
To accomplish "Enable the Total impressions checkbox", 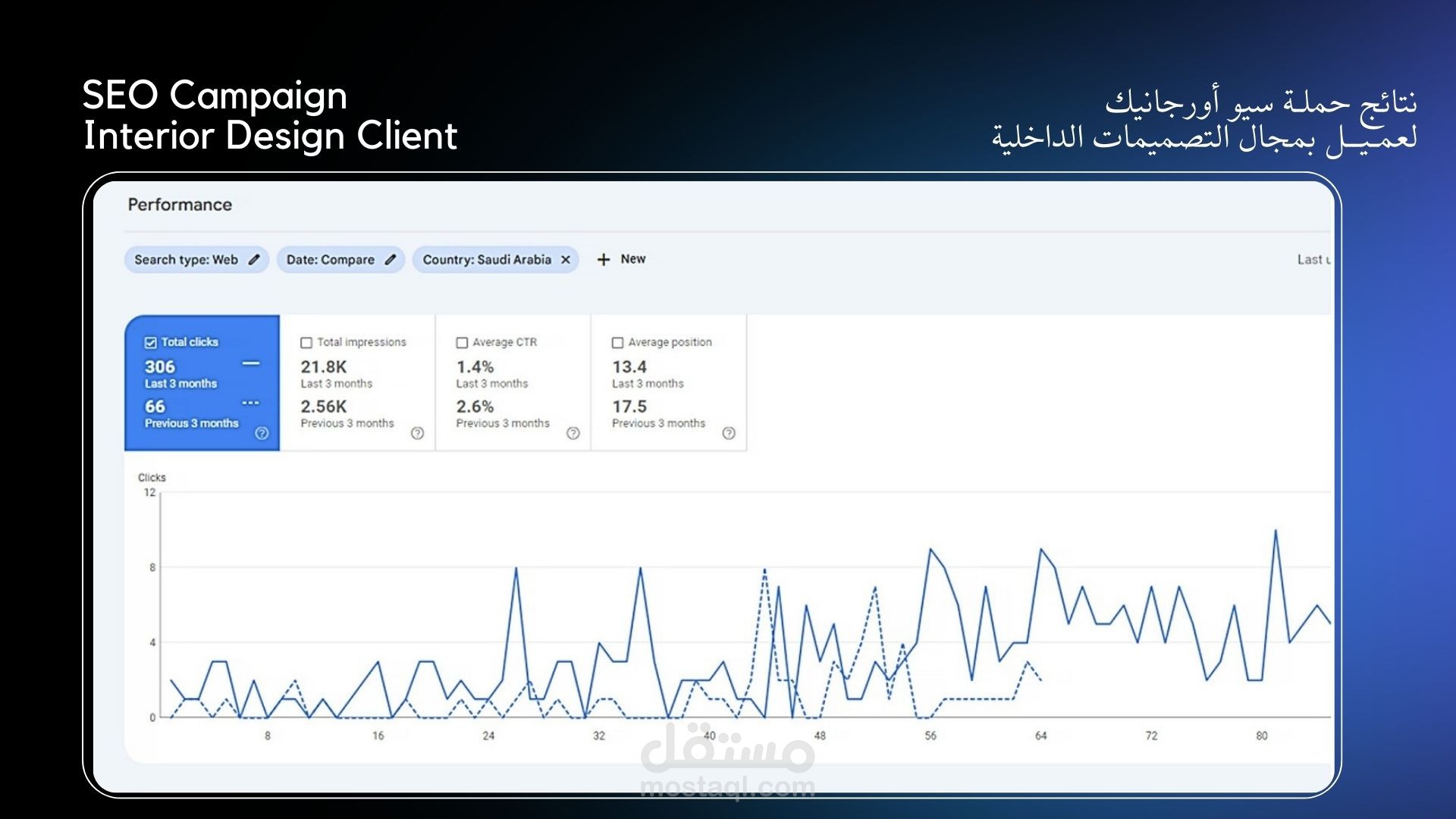I will (x=306, y=343).
